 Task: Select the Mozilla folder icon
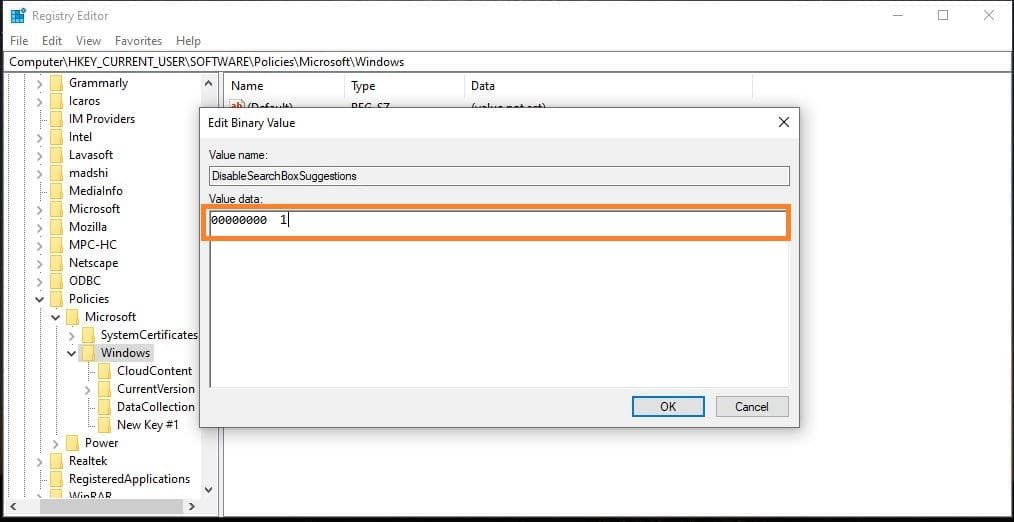[x=56, y=227]
